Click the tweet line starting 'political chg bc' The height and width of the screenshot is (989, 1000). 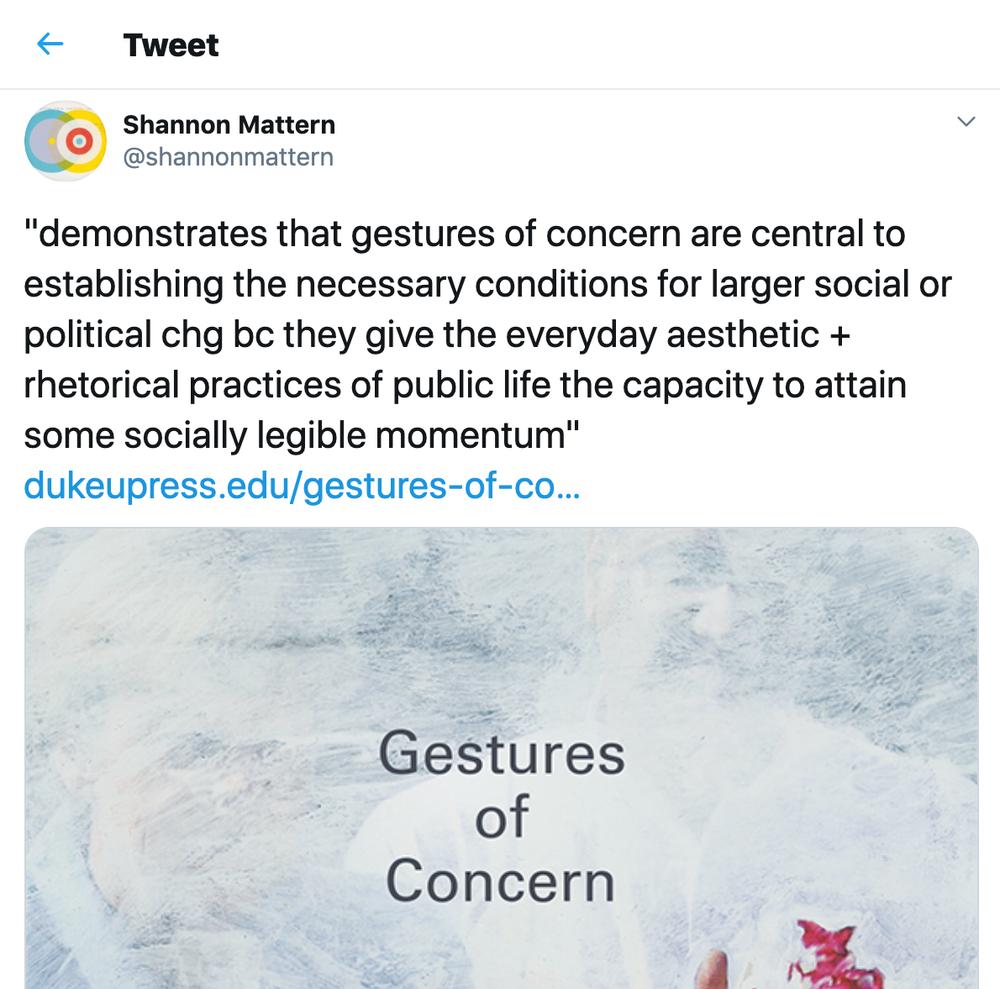pyautogui.click(x=437, y=335)
